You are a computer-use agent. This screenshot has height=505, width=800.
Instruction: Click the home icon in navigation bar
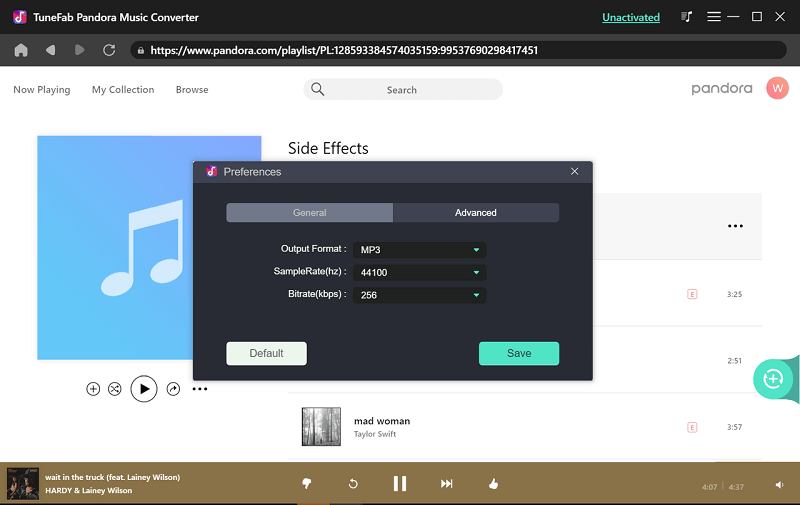pos(20,50)
